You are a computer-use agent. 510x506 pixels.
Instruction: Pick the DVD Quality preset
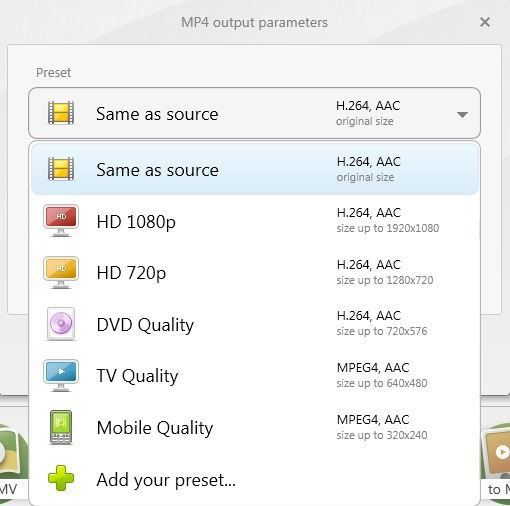[x=255, y=324]
